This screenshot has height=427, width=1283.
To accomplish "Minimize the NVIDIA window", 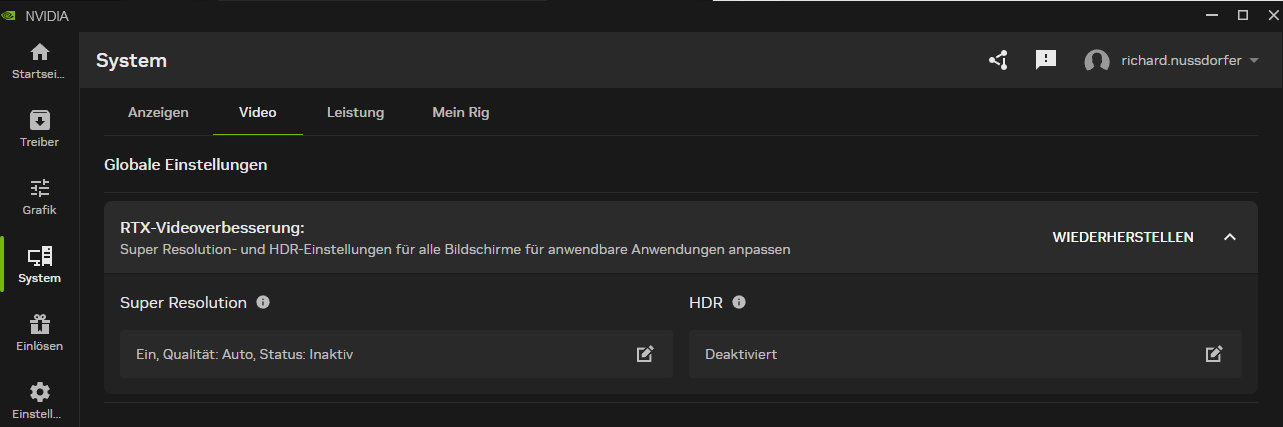I will [1214, 15].
